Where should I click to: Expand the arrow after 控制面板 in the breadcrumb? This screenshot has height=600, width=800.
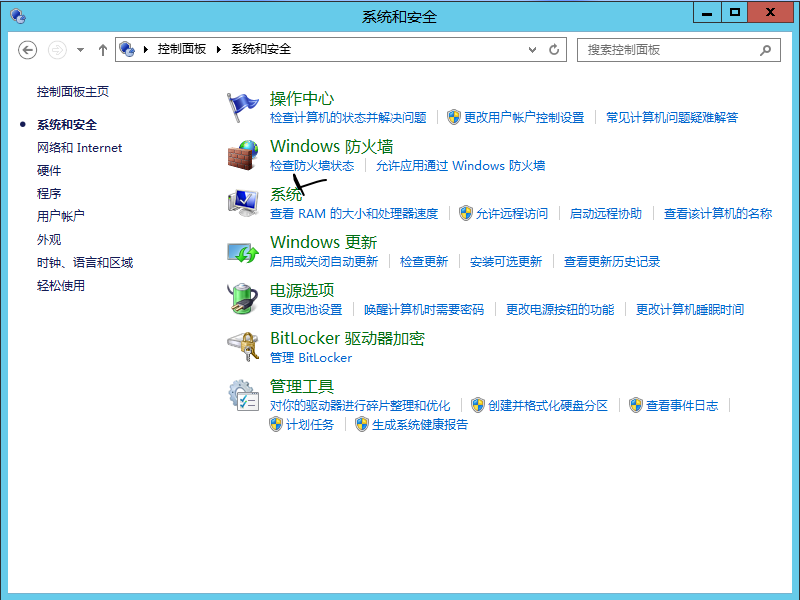tap(219, 49)
